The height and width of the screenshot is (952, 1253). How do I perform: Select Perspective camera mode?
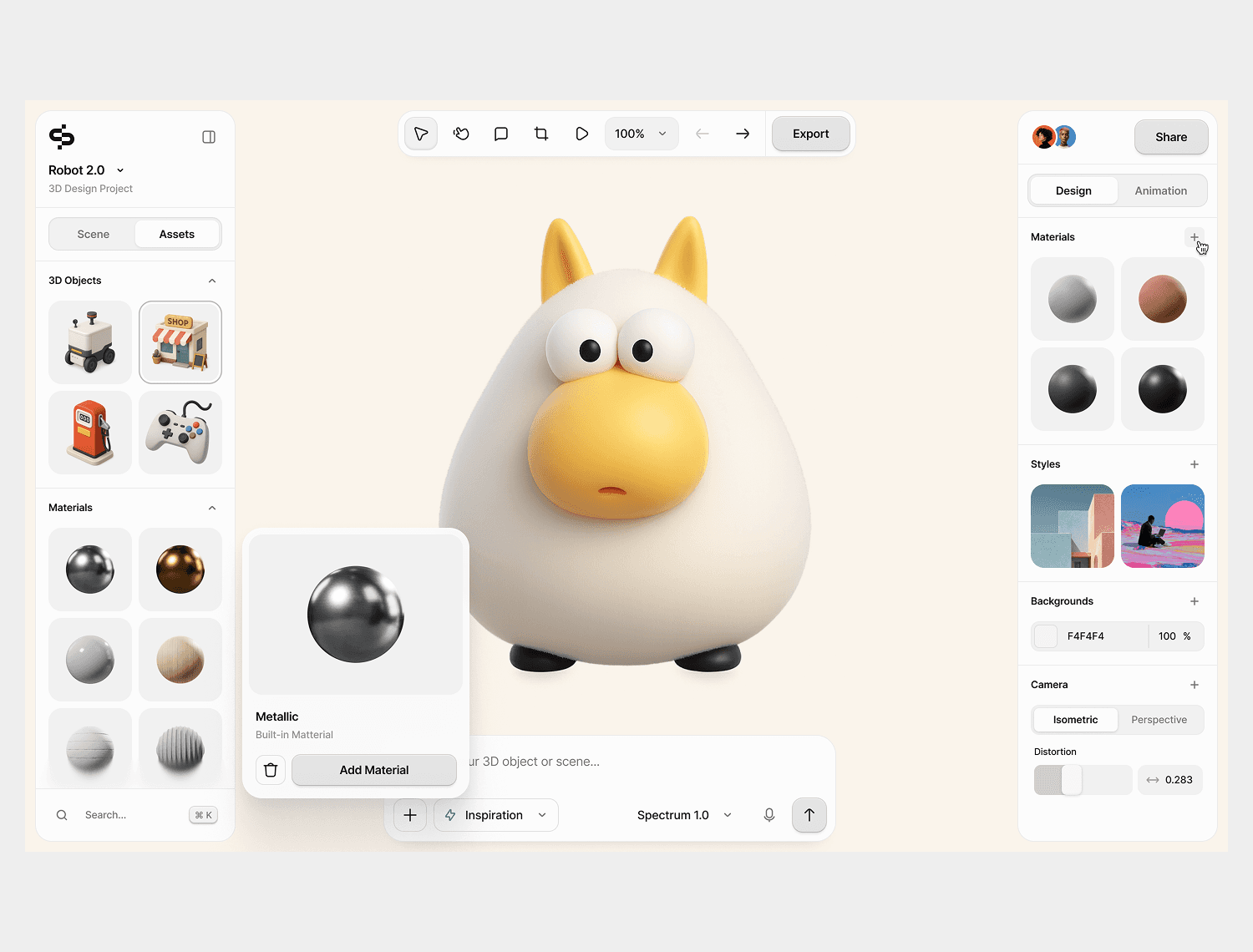1159,720
